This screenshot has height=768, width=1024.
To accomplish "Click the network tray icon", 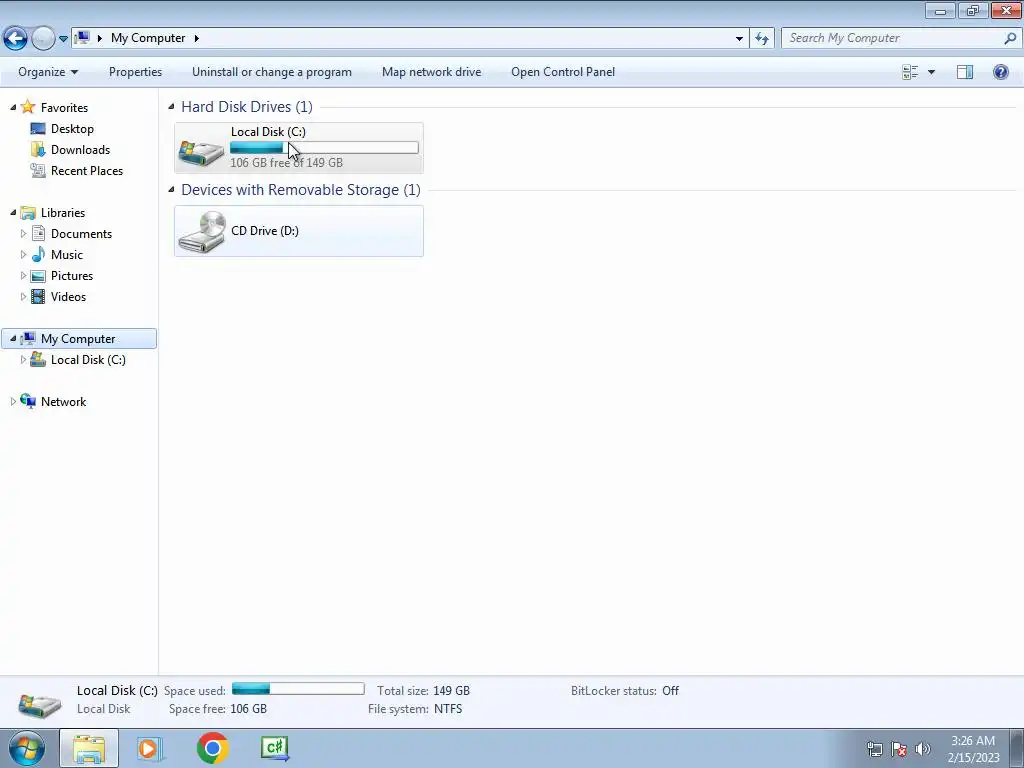I will pyautogui.click(x=874, y=749).
